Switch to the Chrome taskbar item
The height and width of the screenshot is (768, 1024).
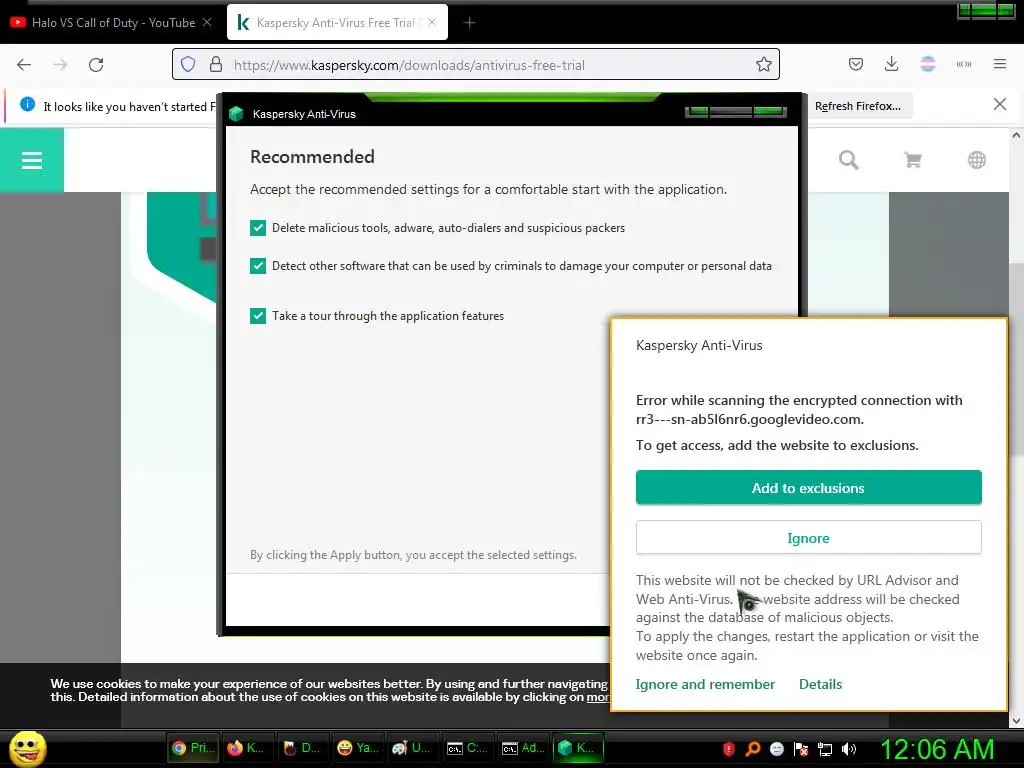tap(193, 748)
